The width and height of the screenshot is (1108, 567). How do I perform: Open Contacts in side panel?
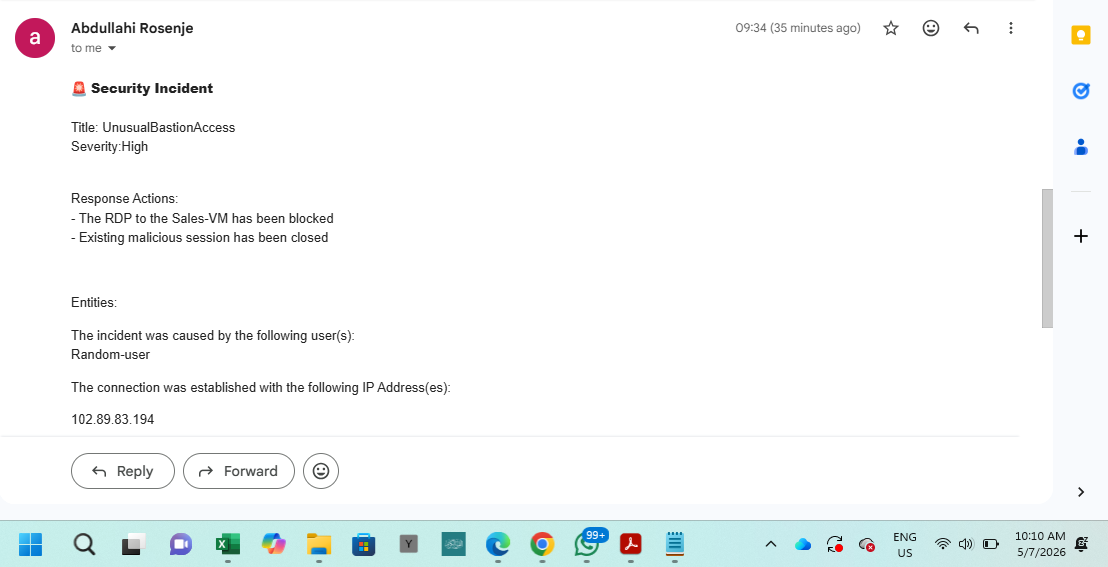1080,147
